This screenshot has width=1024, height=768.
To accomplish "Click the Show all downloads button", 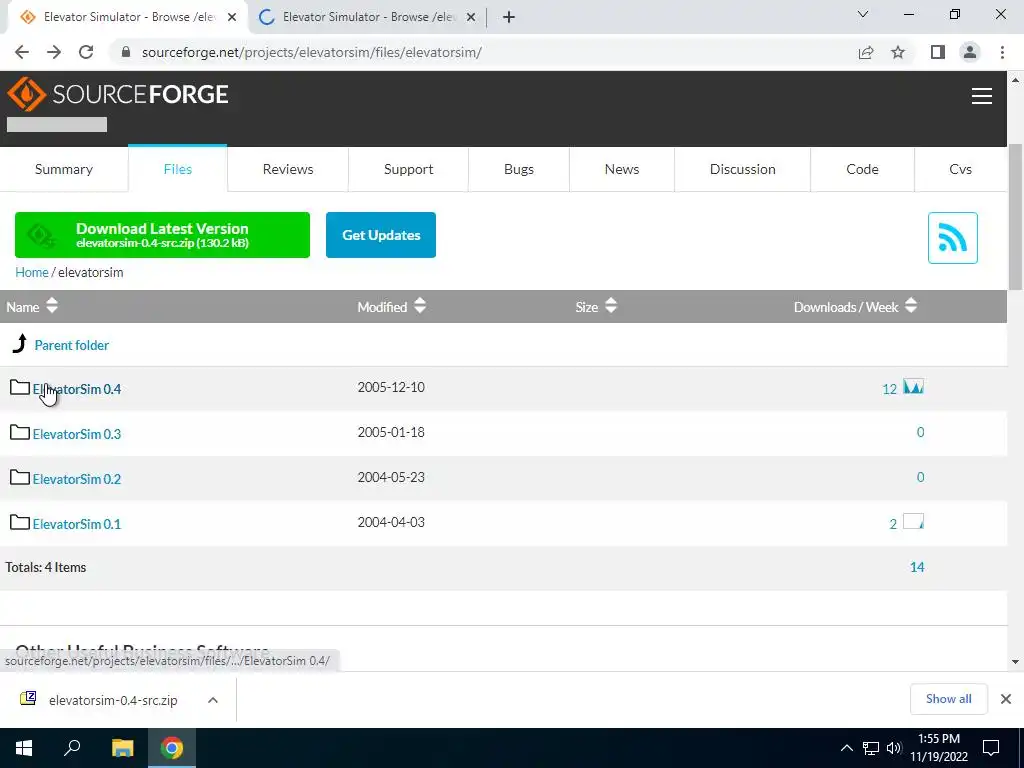I will click(x=948, y=699).
